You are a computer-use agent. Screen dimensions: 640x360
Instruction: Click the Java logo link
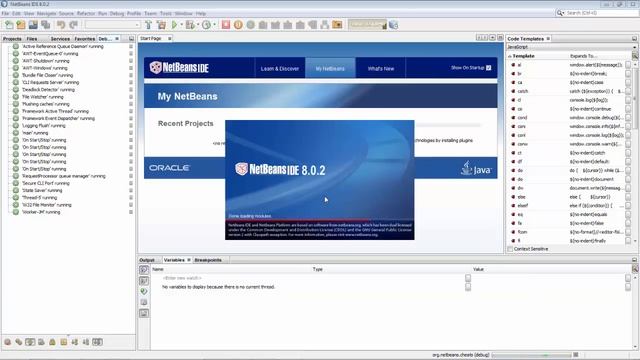(x=476, y=168)
